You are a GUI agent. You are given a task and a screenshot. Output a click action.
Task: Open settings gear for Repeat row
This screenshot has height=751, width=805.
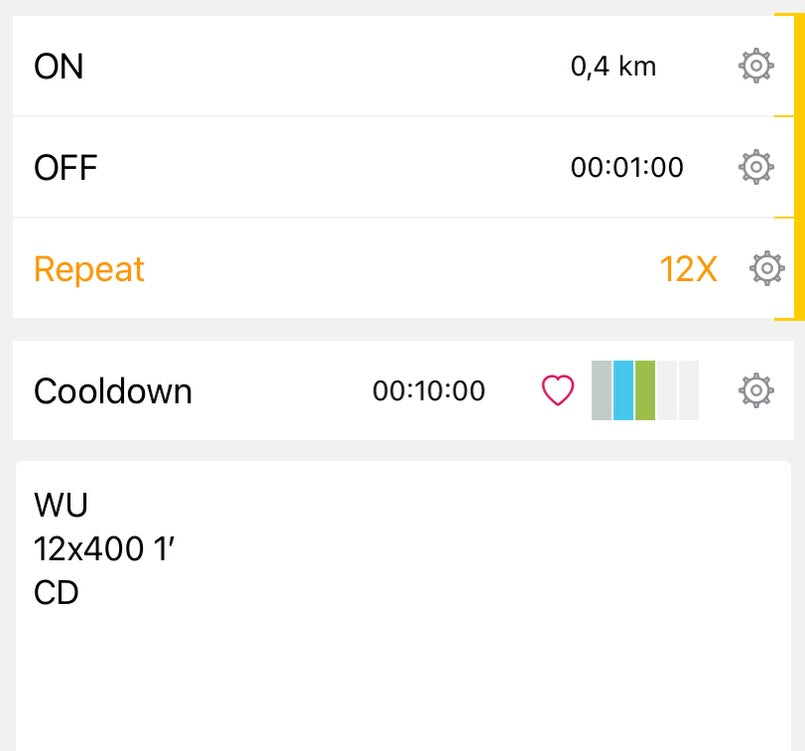click(x=767, y=269)
